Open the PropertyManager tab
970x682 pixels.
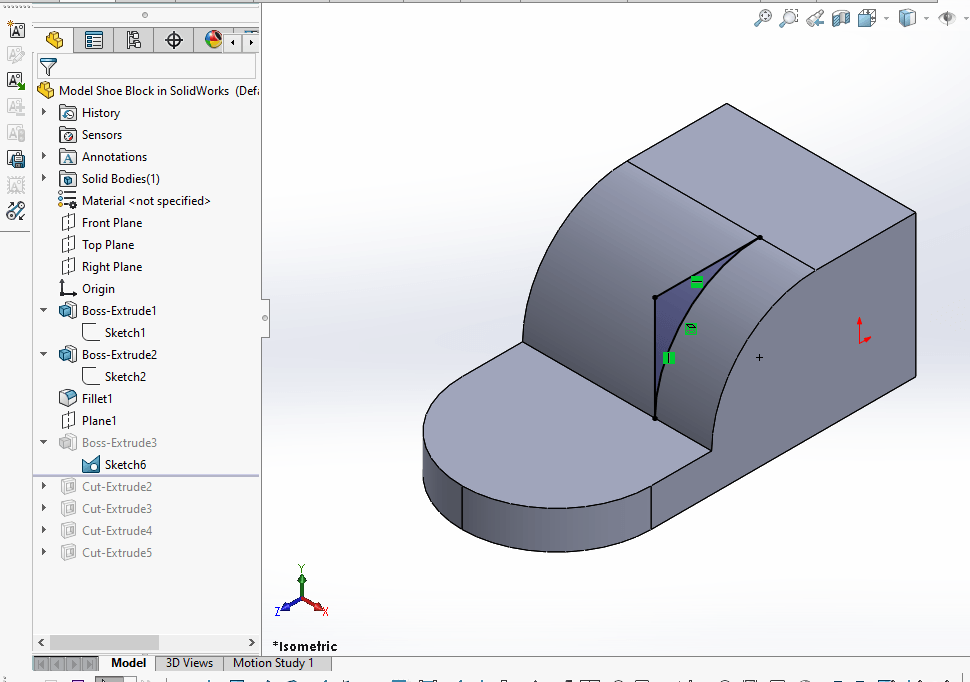94,40
